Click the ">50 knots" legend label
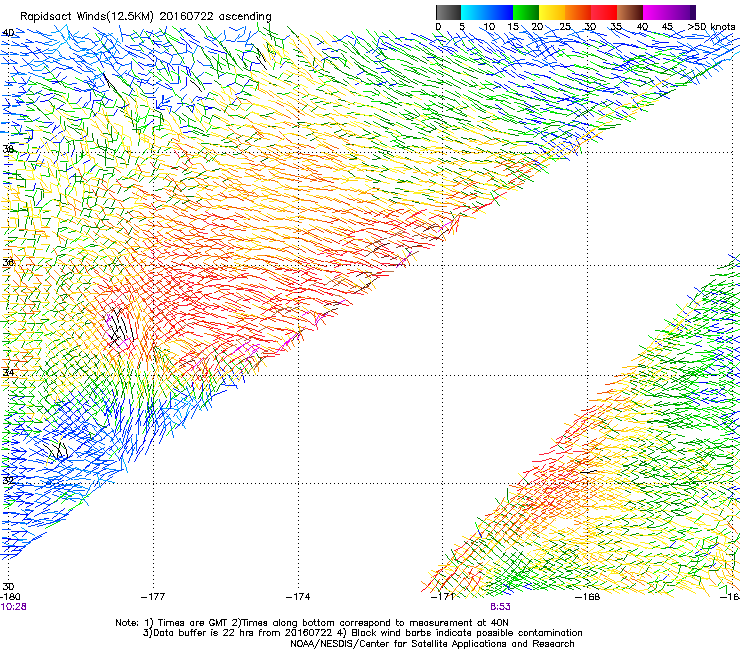Image resolution: width=740 pixels, height=650 pixels. (711, 27)
